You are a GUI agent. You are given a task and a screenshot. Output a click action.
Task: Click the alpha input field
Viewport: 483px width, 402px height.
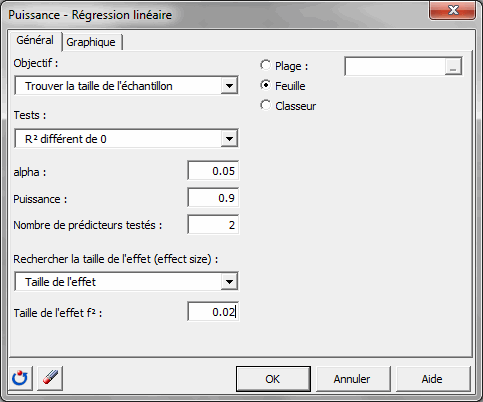pyautogui.click(x=213, y=171)
